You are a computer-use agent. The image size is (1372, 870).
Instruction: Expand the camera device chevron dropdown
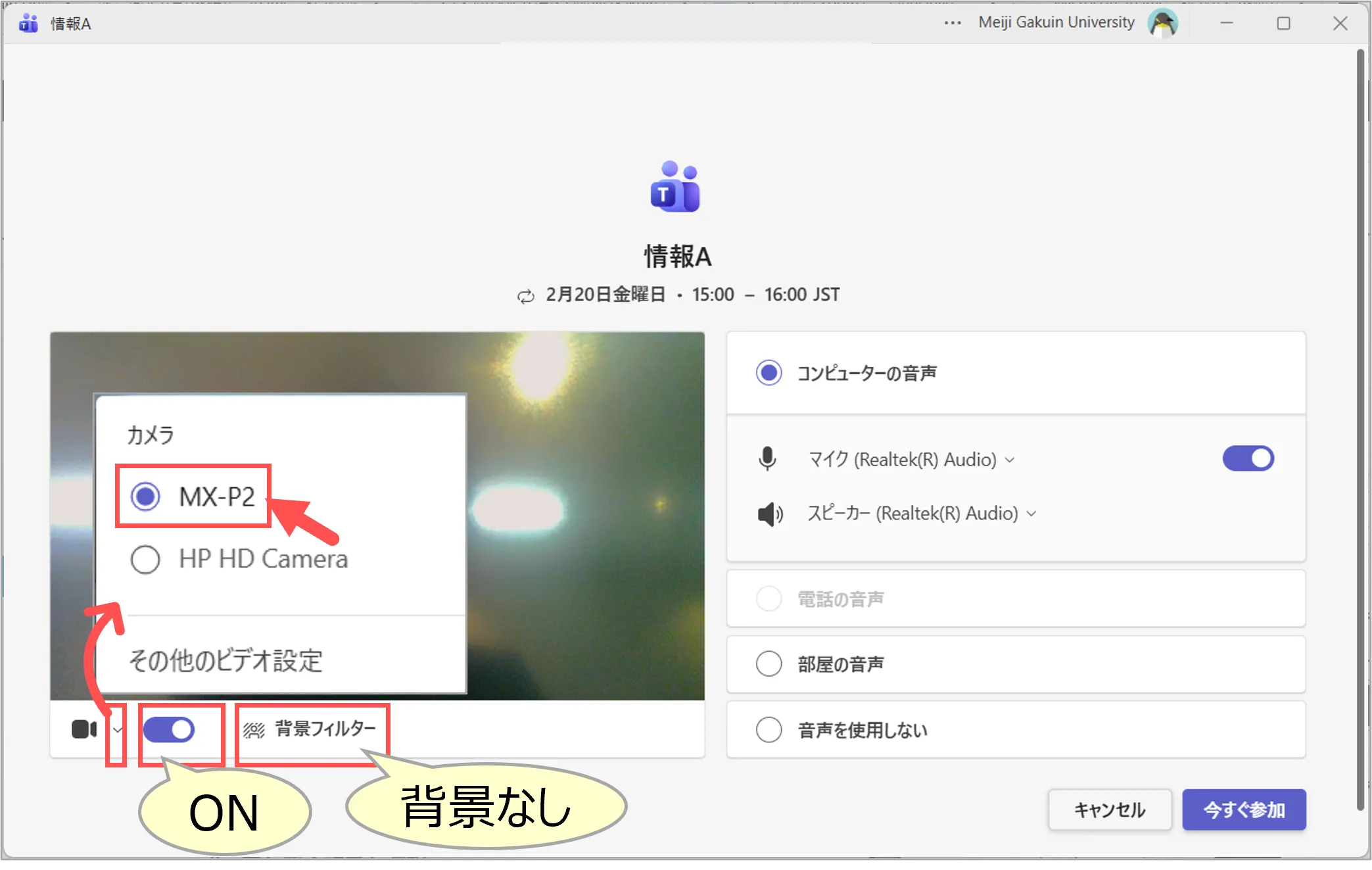point(117,730)
